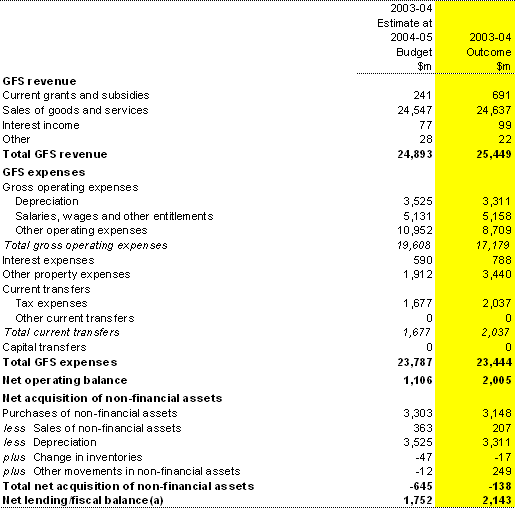Select purchases Outcome value 3,148

point(497,413)
